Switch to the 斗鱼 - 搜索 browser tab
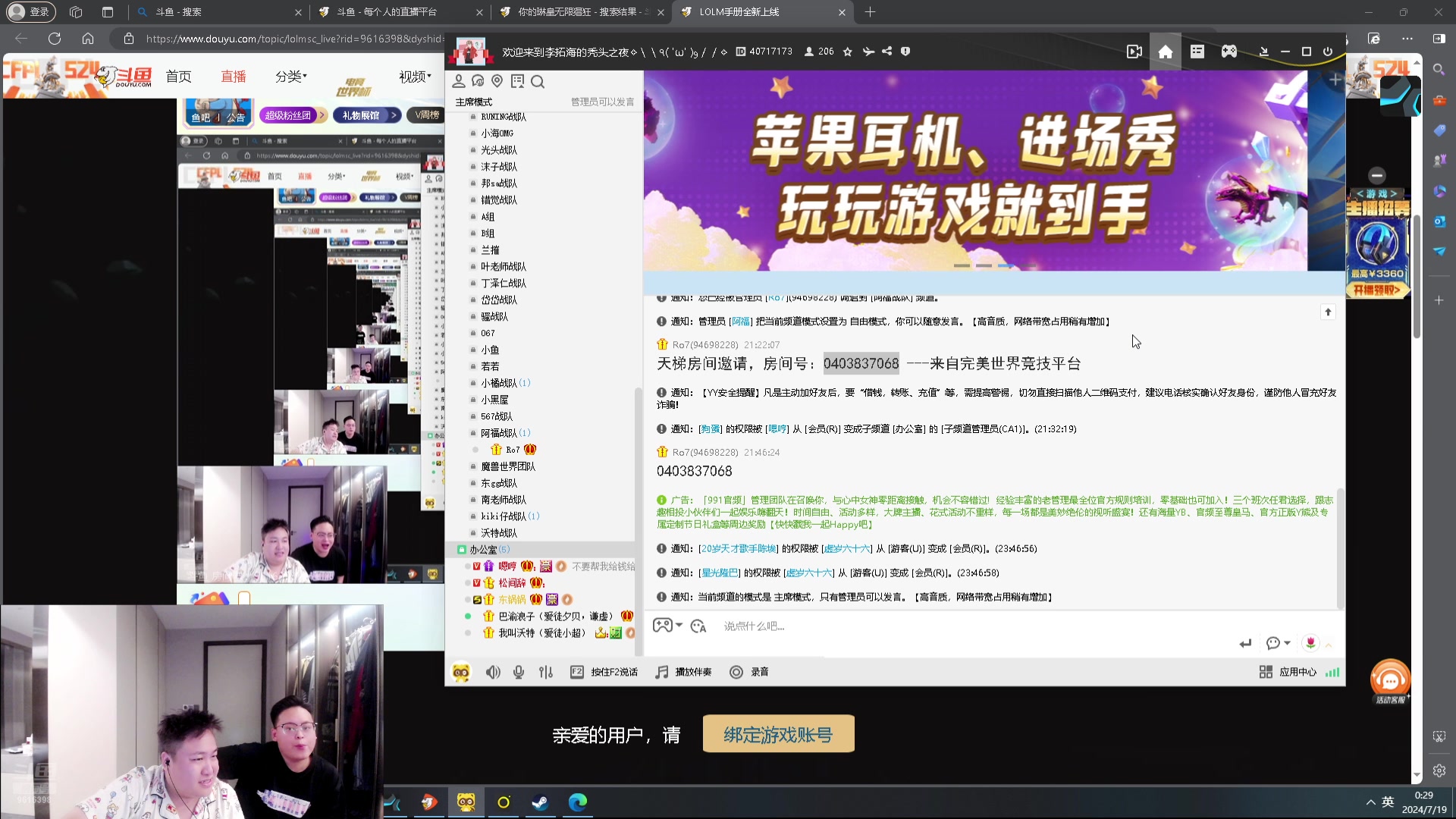 218,12
